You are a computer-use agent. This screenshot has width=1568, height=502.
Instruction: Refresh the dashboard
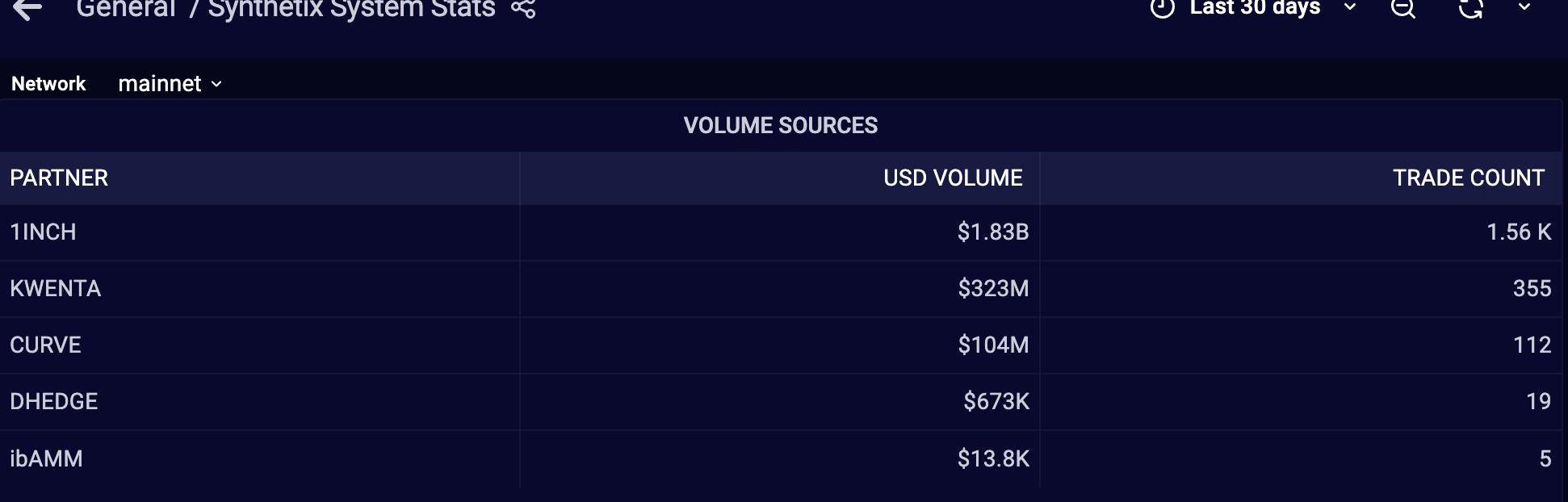click(x=1470, y=9)
